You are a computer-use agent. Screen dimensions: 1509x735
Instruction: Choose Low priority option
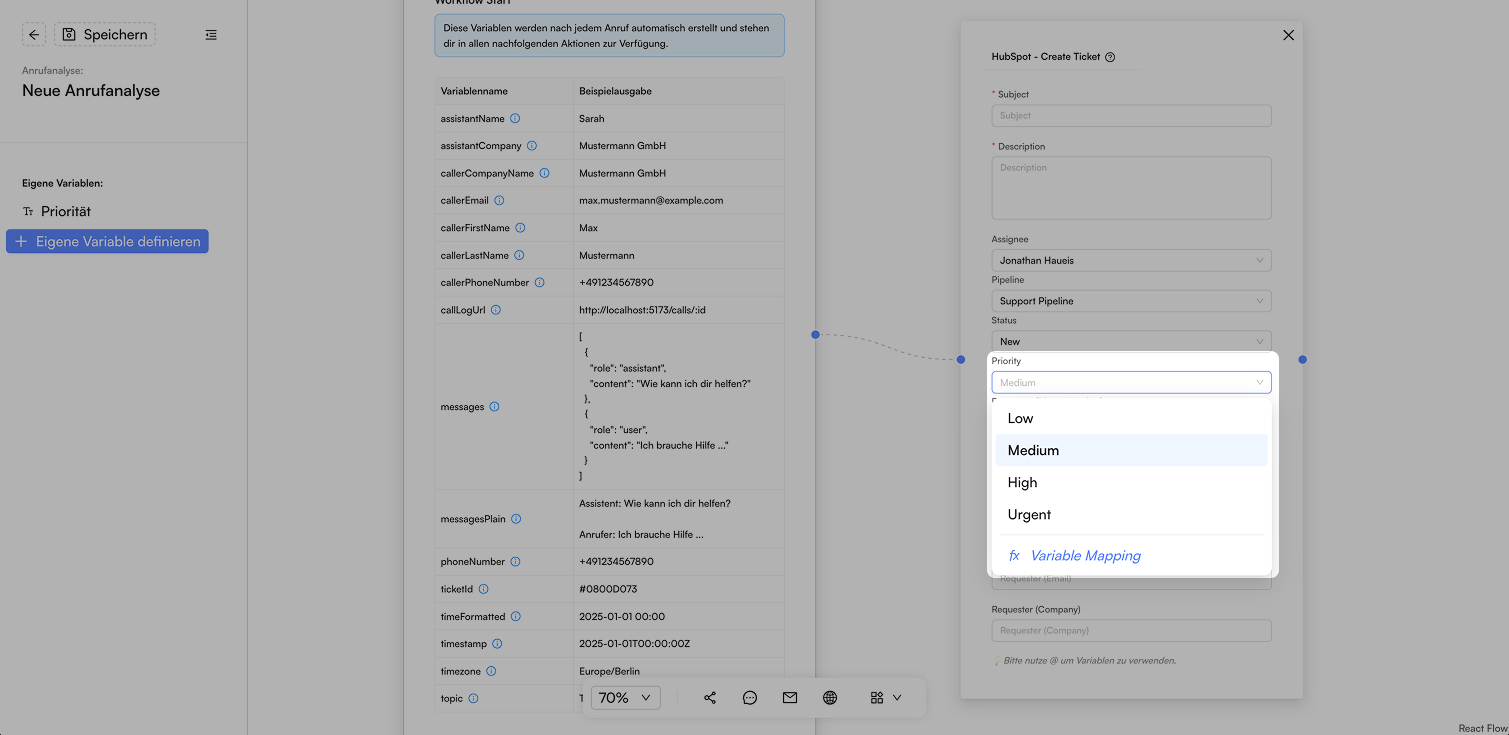pos(1131,418)
